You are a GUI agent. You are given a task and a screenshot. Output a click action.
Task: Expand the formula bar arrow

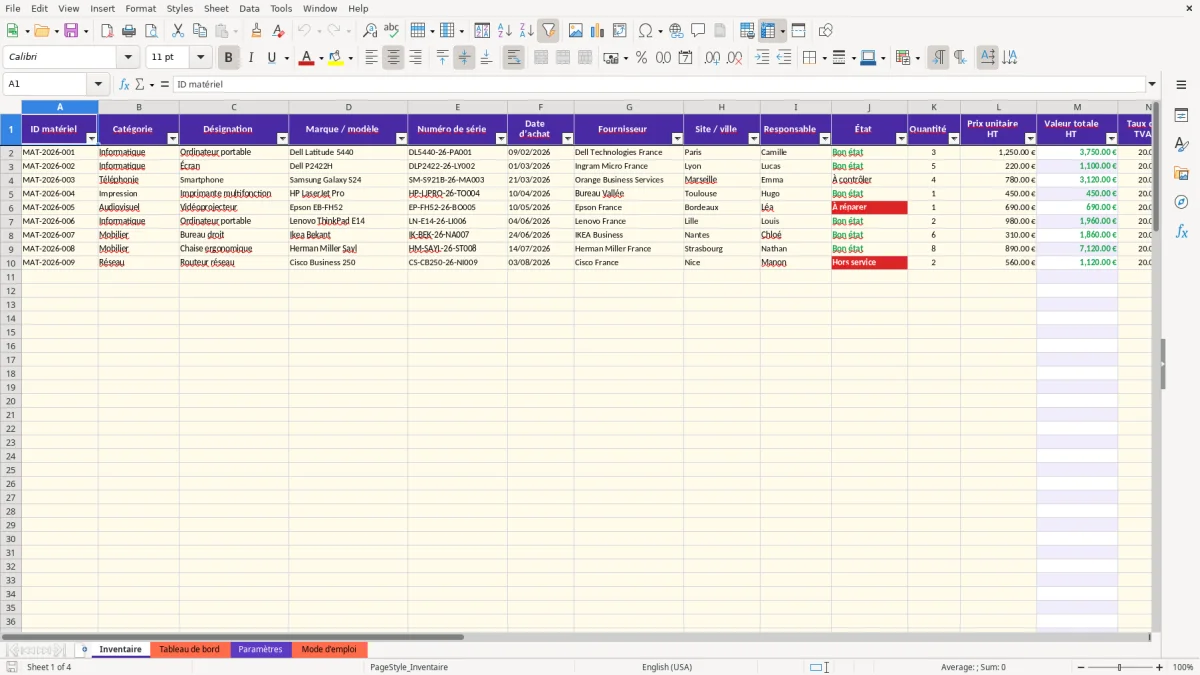[1152, 85]
